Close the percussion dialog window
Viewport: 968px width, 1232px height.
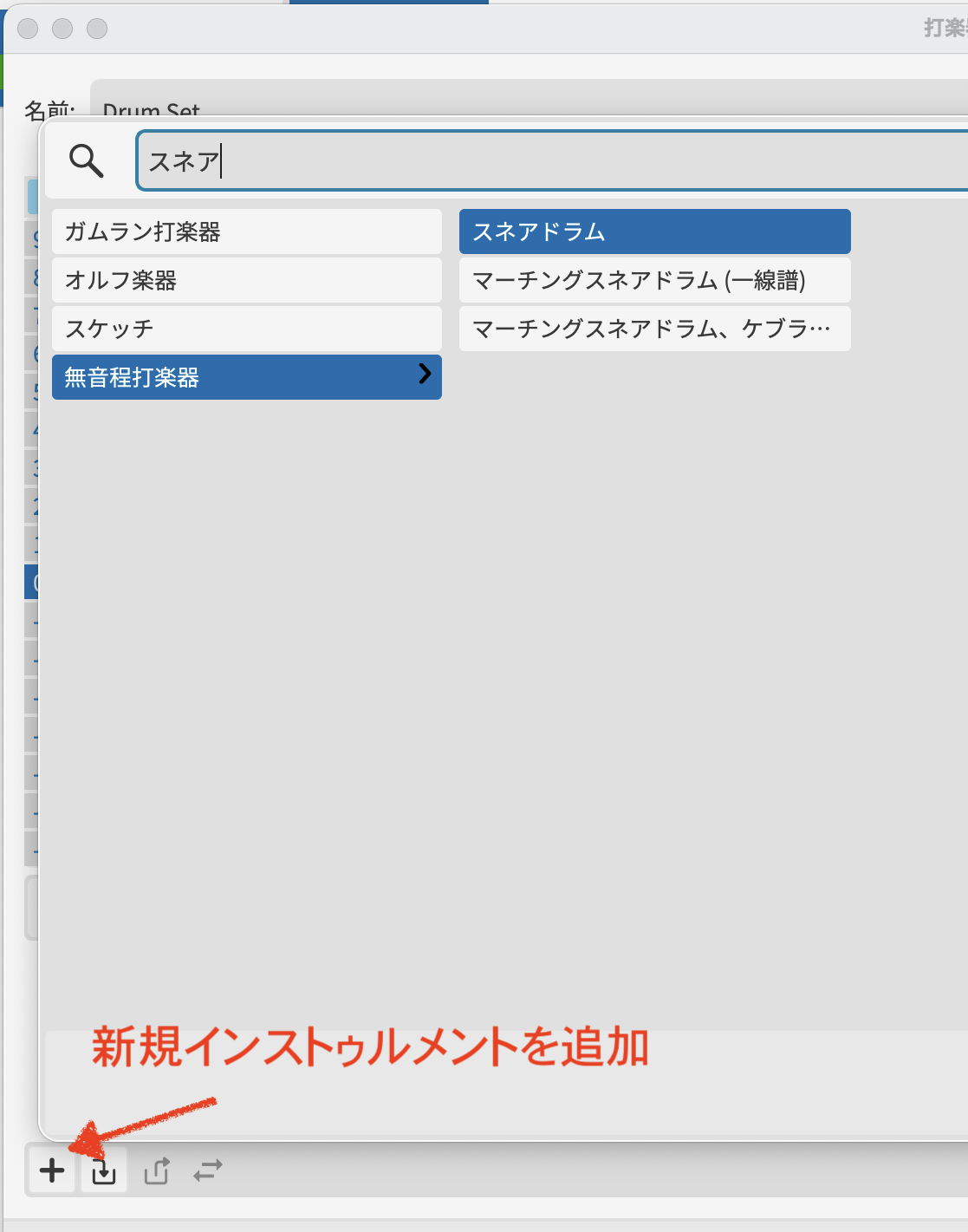click(x=28, y=29)
